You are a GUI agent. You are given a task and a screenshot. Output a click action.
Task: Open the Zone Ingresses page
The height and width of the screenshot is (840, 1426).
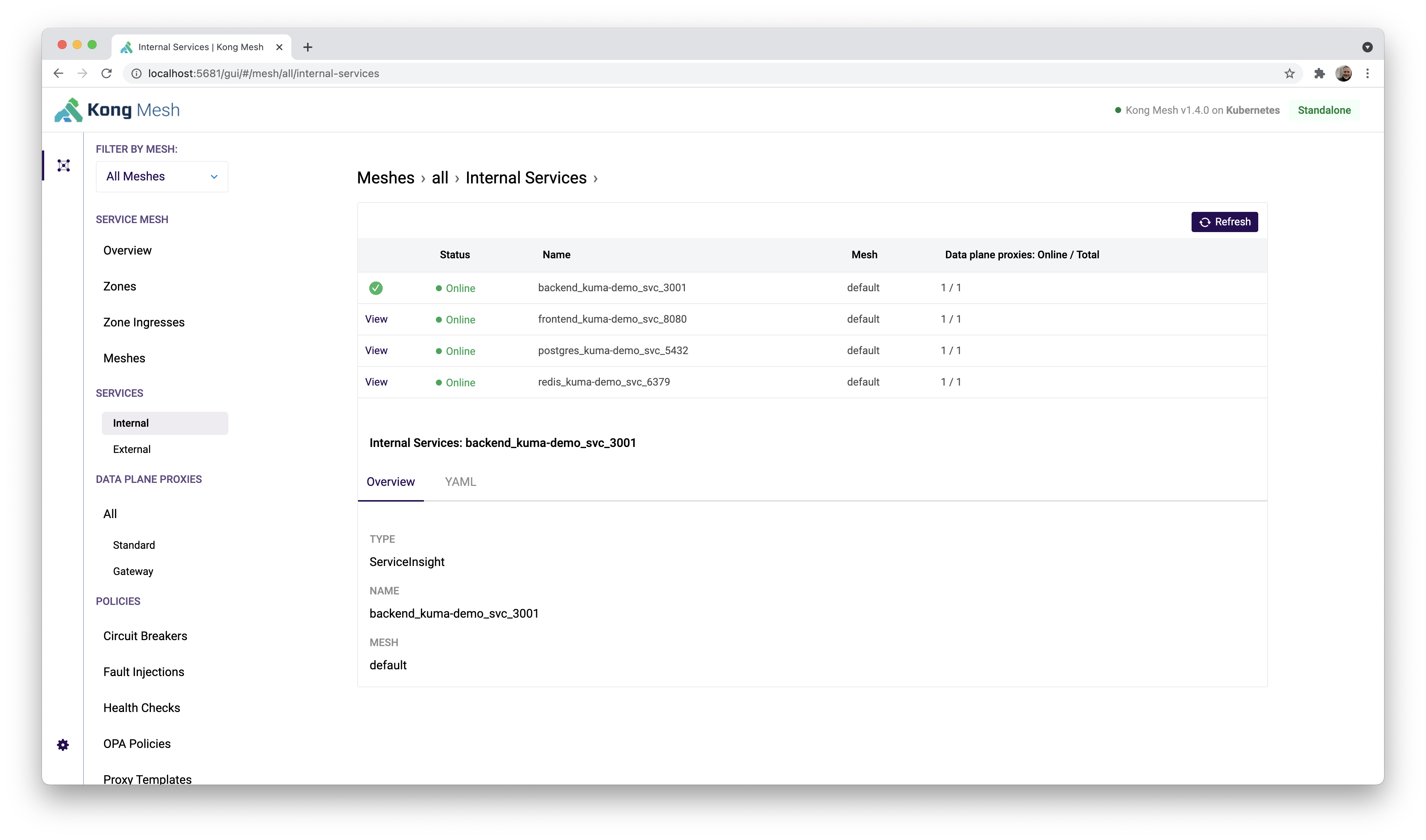coord(144,322)
